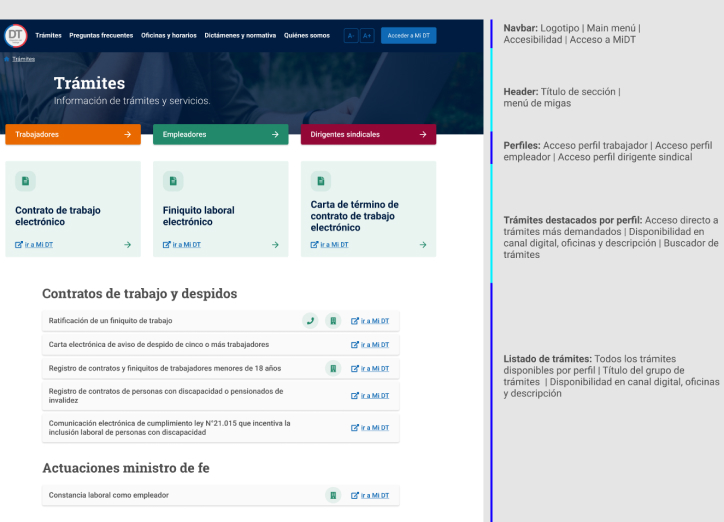Viewport: 724px width, 522px height.
Task: Click arrow on Dirigentes sindicales button
Action: [423, 134]
